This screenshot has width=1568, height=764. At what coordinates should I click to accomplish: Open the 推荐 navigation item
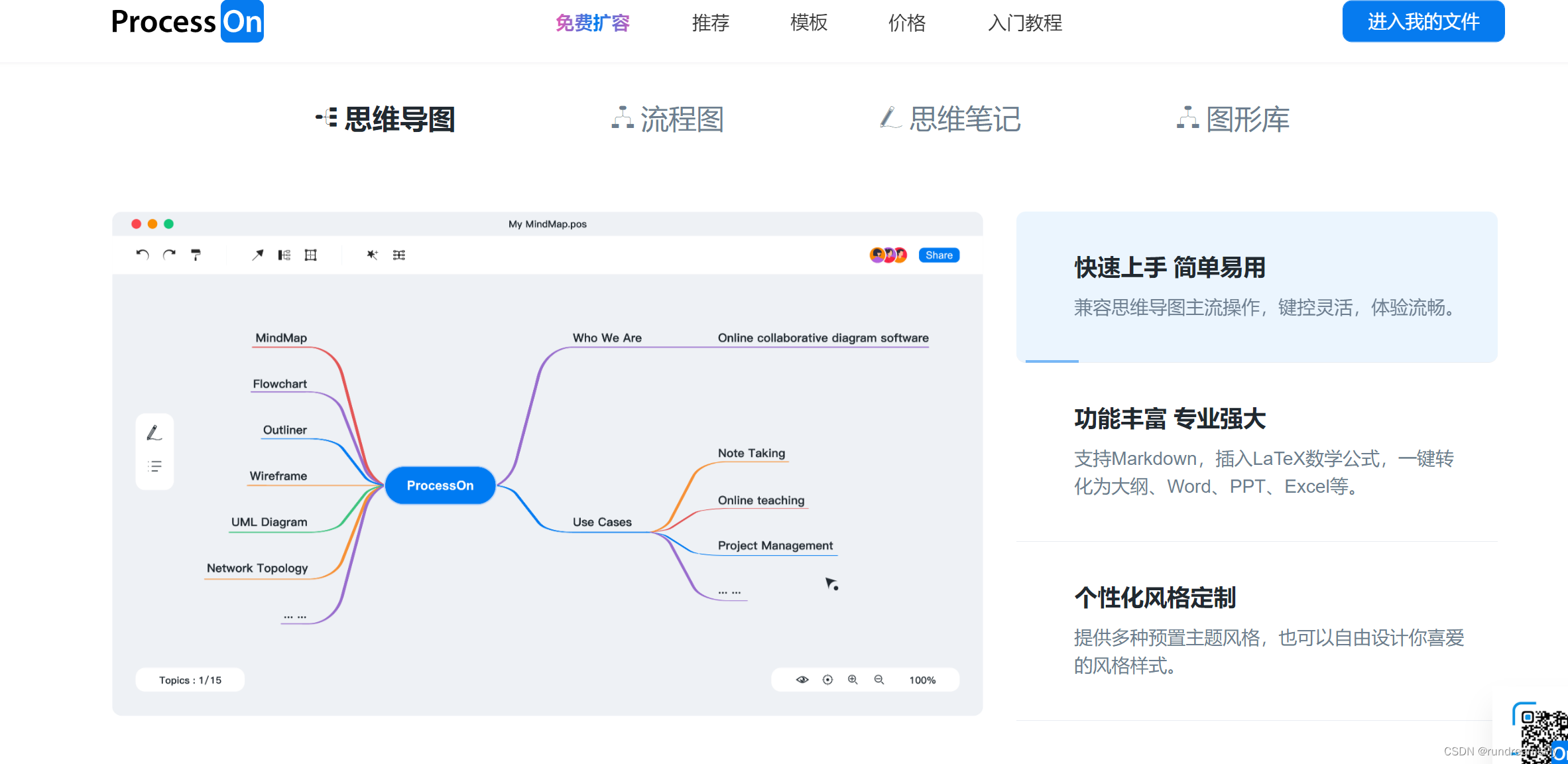click(711, 23)
